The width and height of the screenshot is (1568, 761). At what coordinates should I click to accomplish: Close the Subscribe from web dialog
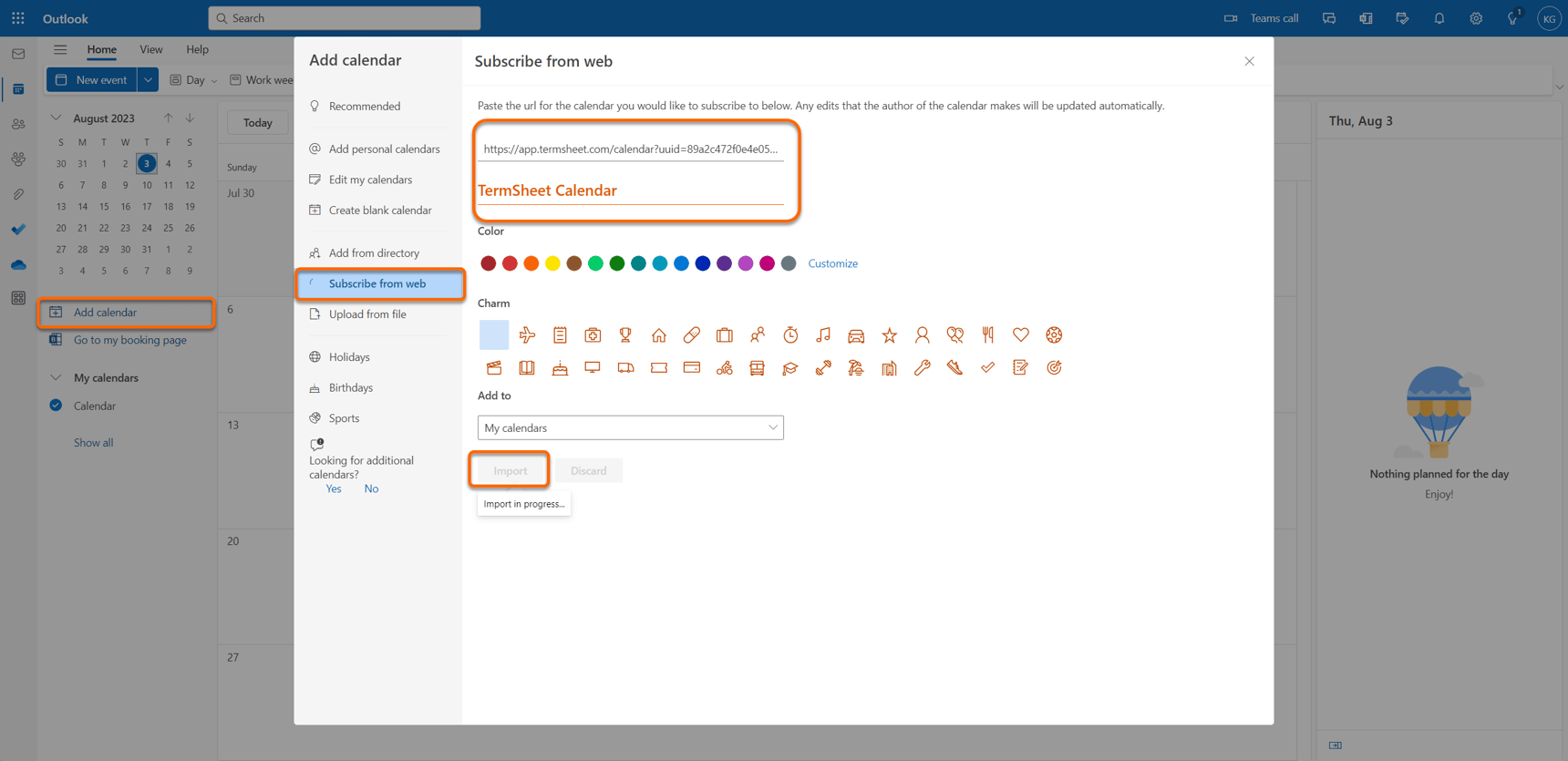(1249, 61)
